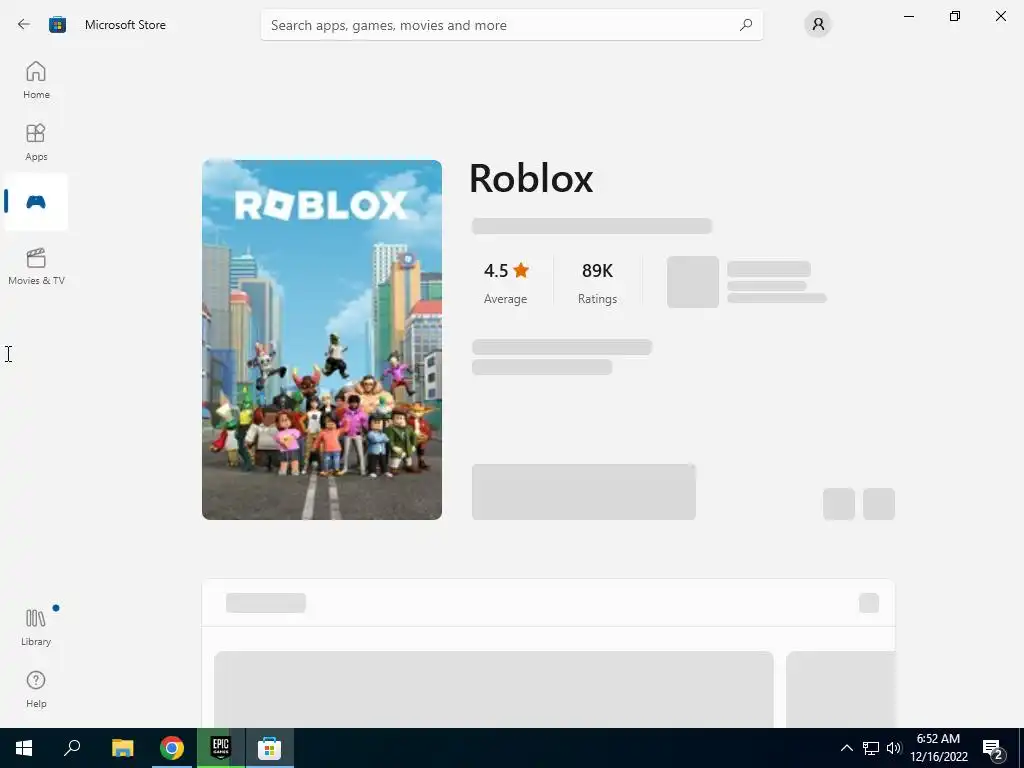This screenshot has height=768, width=1024.
Task: Open Windows Start menu
Action: click(x=24, y=748)
